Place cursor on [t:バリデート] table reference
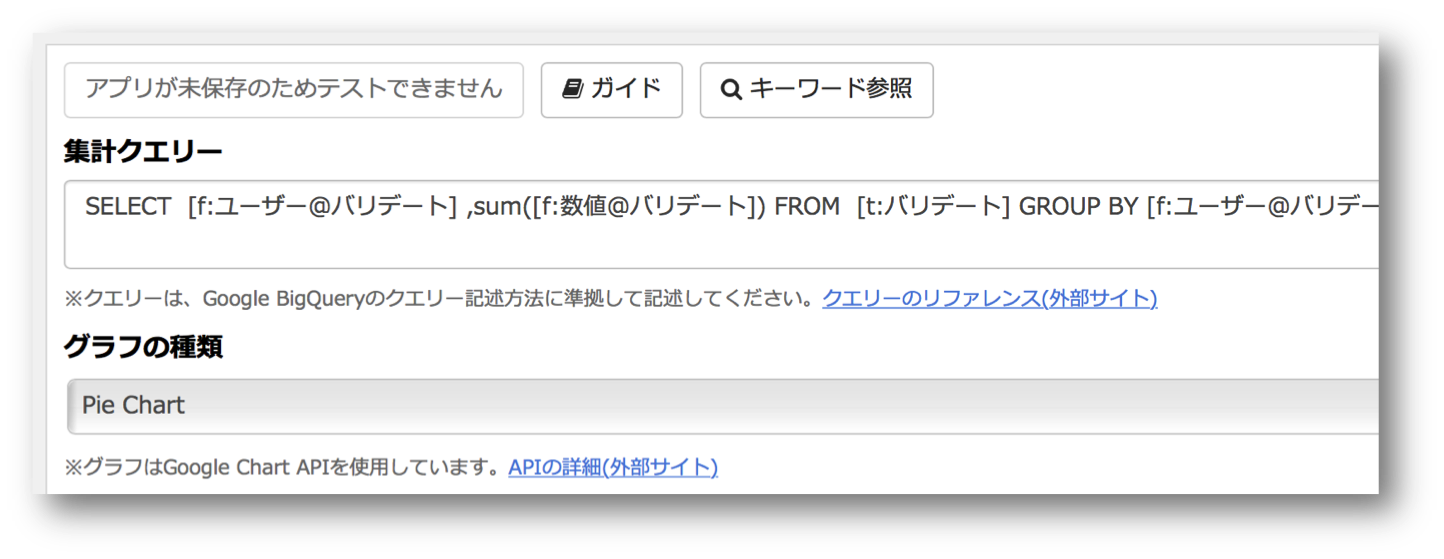The width and height of the screenshot is (1444, 559). [x=933, y=206]
